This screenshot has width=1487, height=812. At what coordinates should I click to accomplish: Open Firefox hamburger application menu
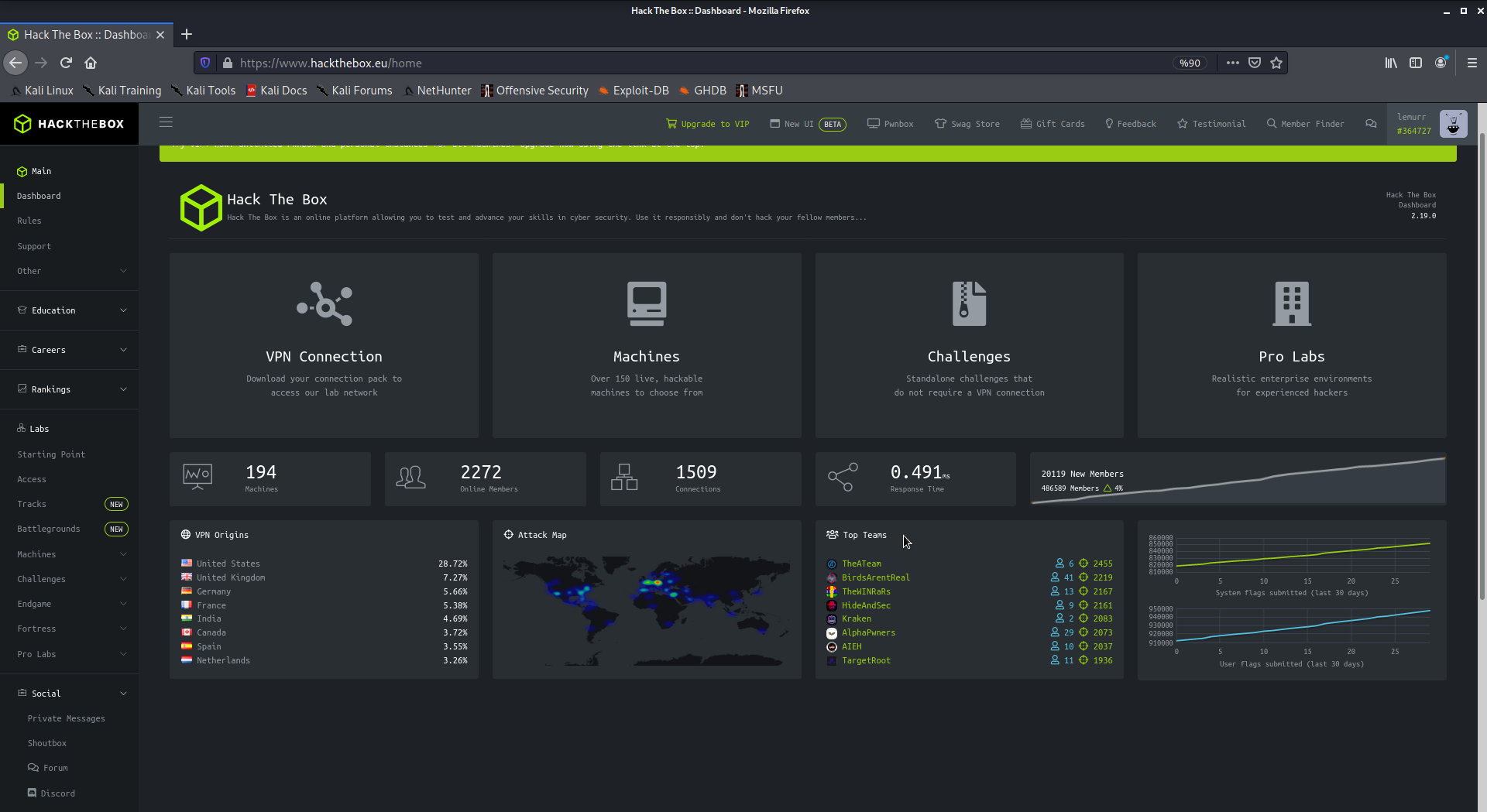(x=1472, y=63)
